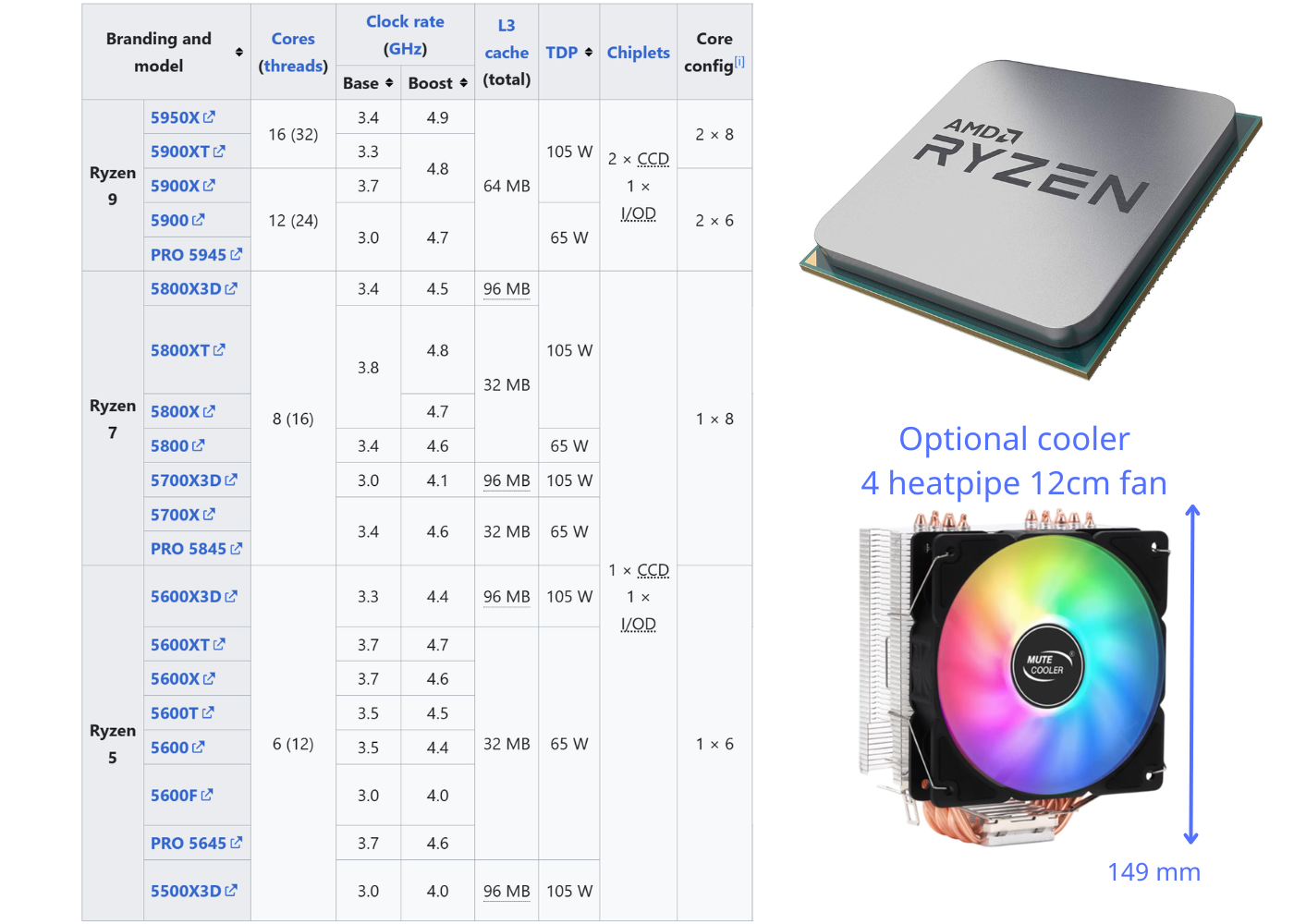
Task: Open the PRO 5645 link
Action: 196,844
